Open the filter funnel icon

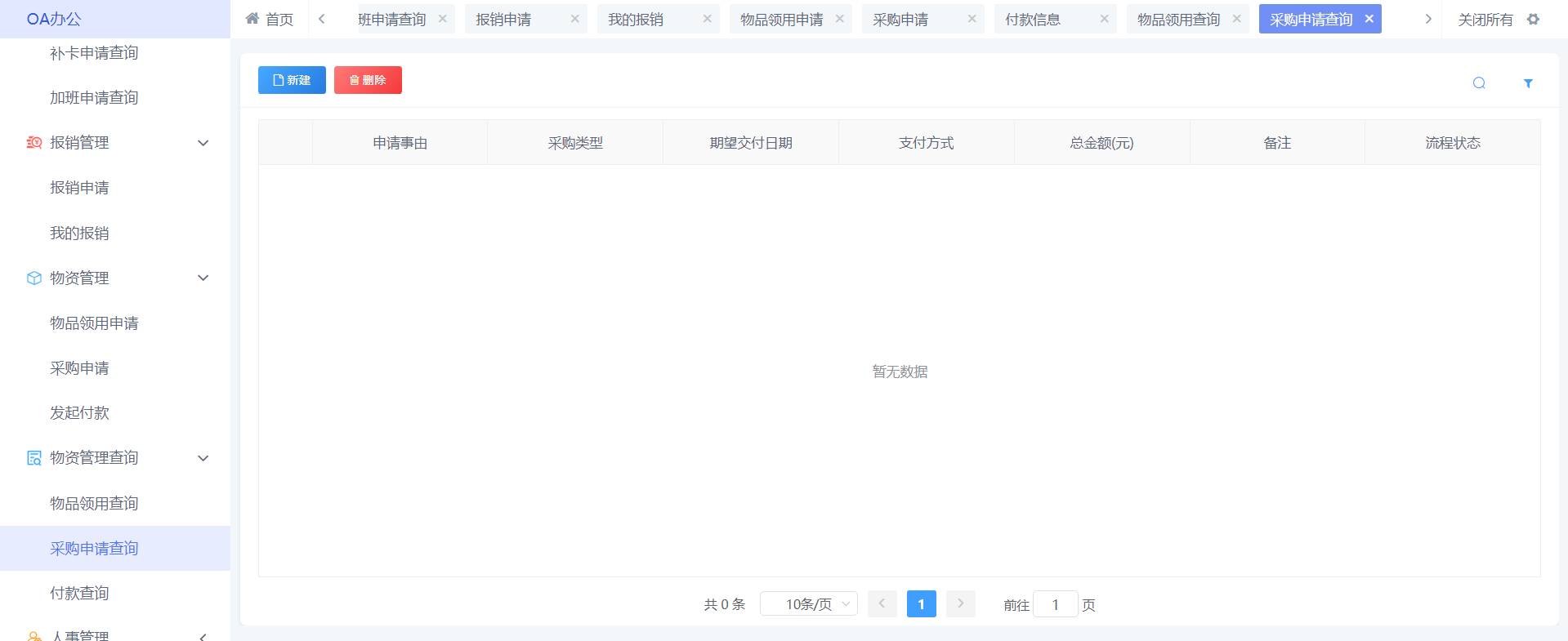pyautogui.click(x=1528, y=83)
